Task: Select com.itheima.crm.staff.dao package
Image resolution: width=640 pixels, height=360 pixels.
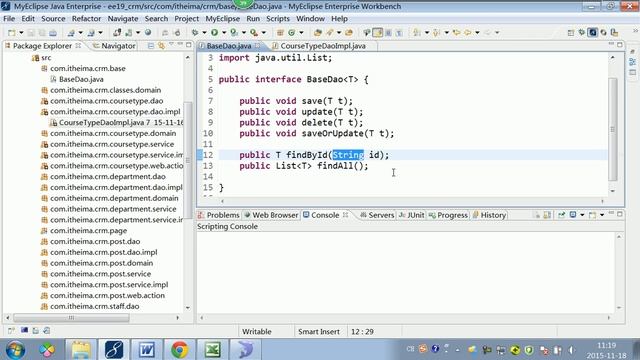Action: pos(94,306)
